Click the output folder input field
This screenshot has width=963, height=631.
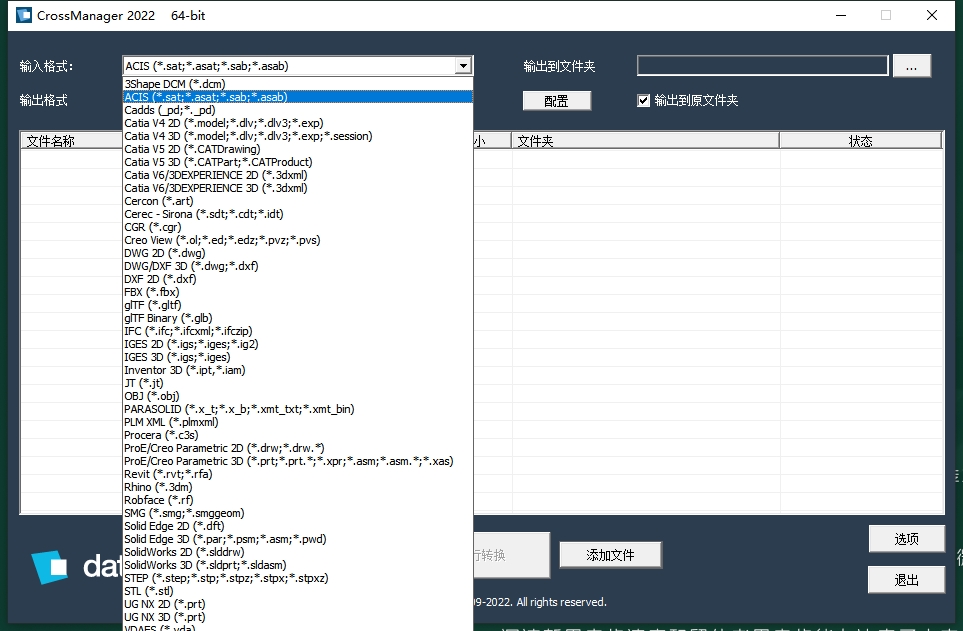tap(762, 65)
